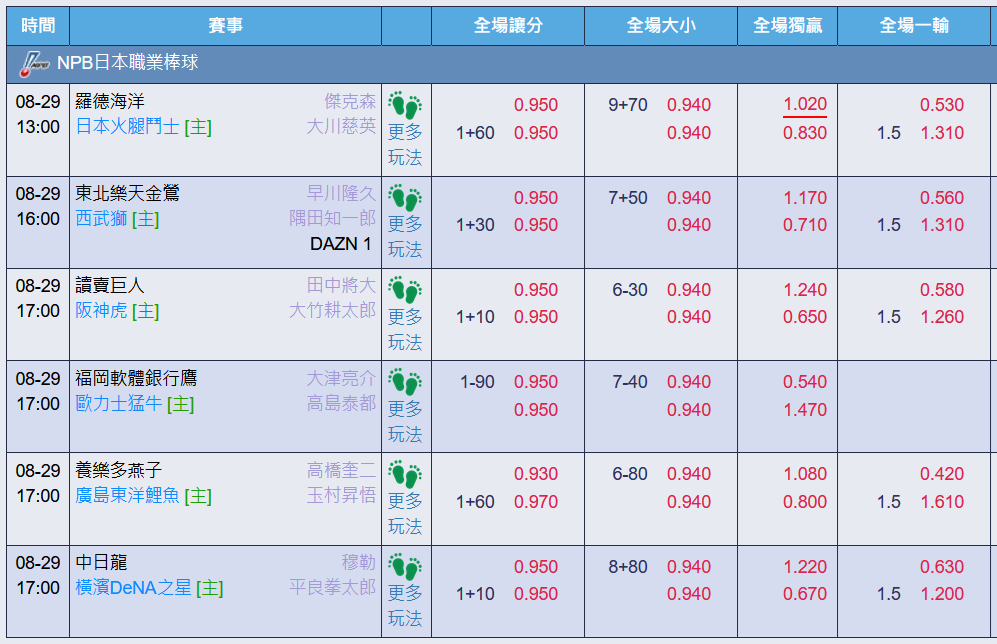Click footprints icon for 讀賣巨人 match
Screen dimensions: 997x644
click(405, 290)
